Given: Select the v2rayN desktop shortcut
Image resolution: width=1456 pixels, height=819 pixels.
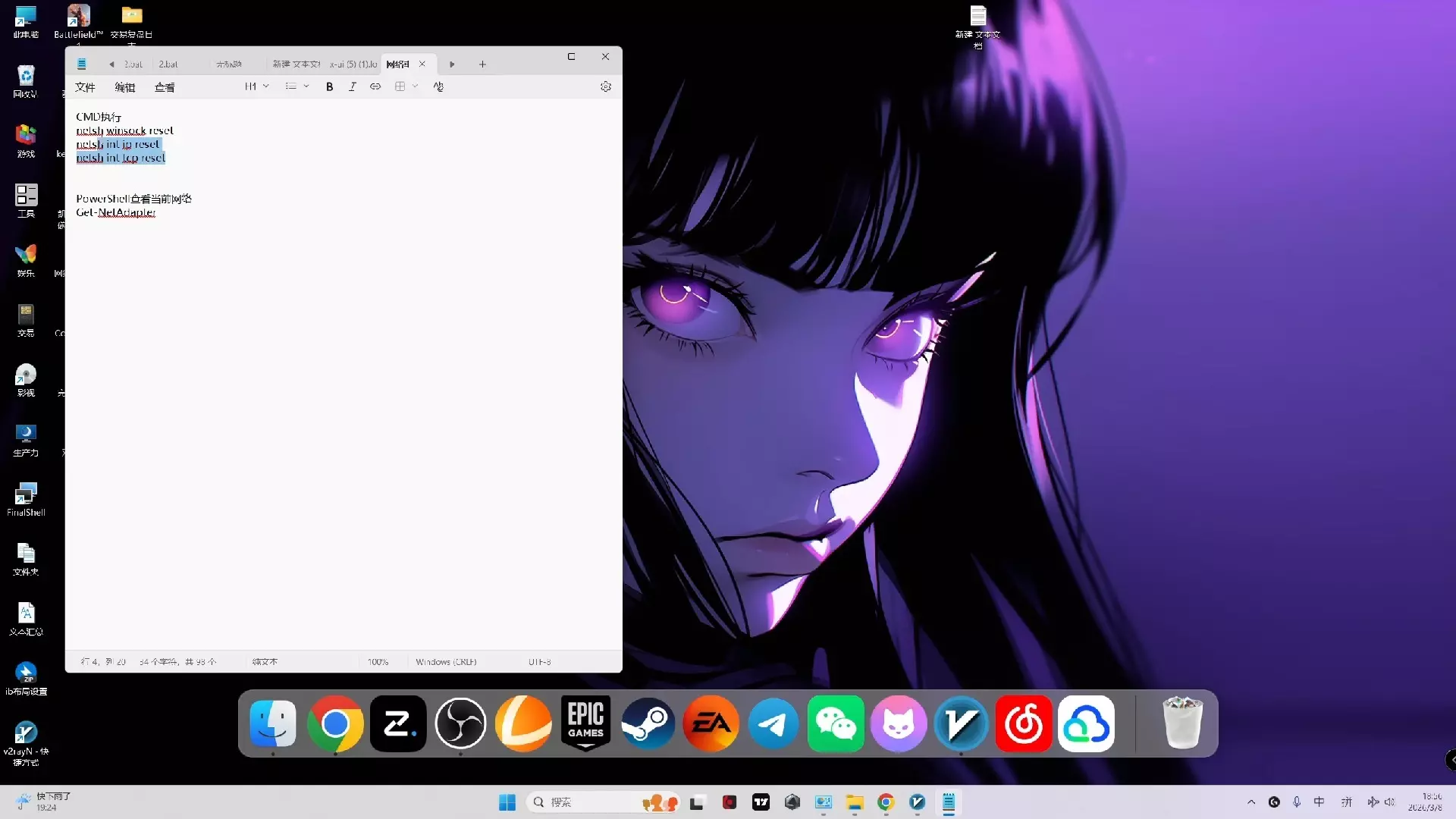Looking at the screenshot, I should [x=26, y=743].
